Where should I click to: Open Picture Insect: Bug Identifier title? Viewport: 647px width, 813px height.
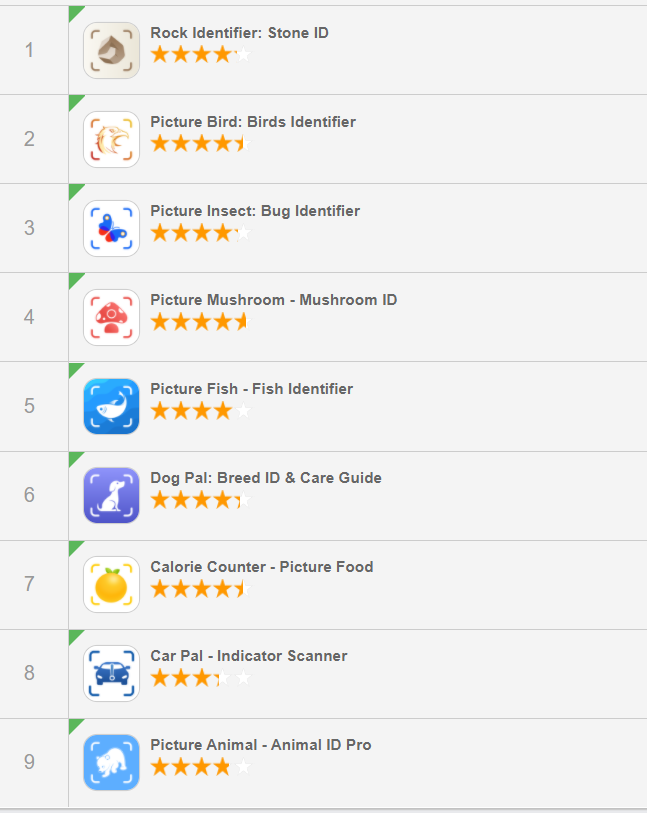254,211
